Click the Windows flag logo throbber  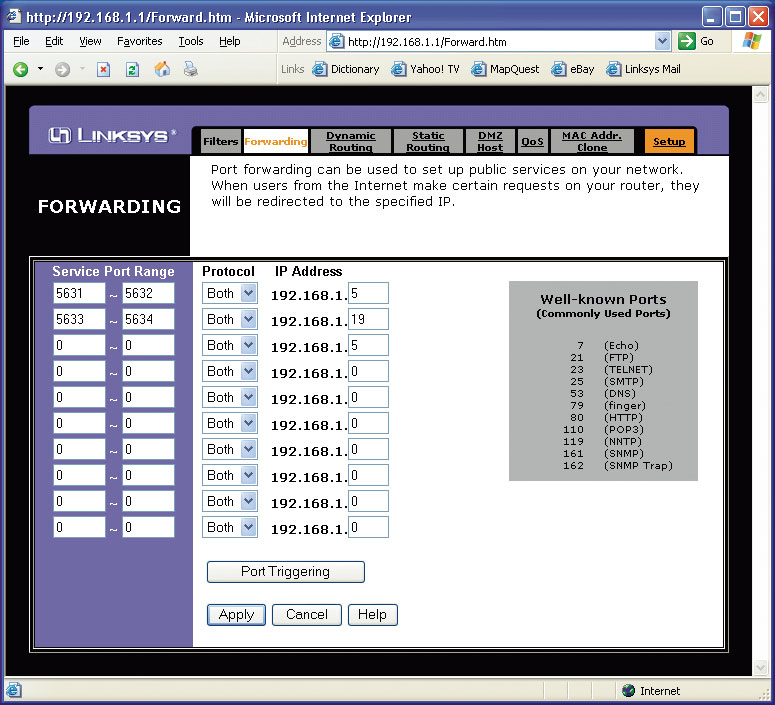click(751, 41)
